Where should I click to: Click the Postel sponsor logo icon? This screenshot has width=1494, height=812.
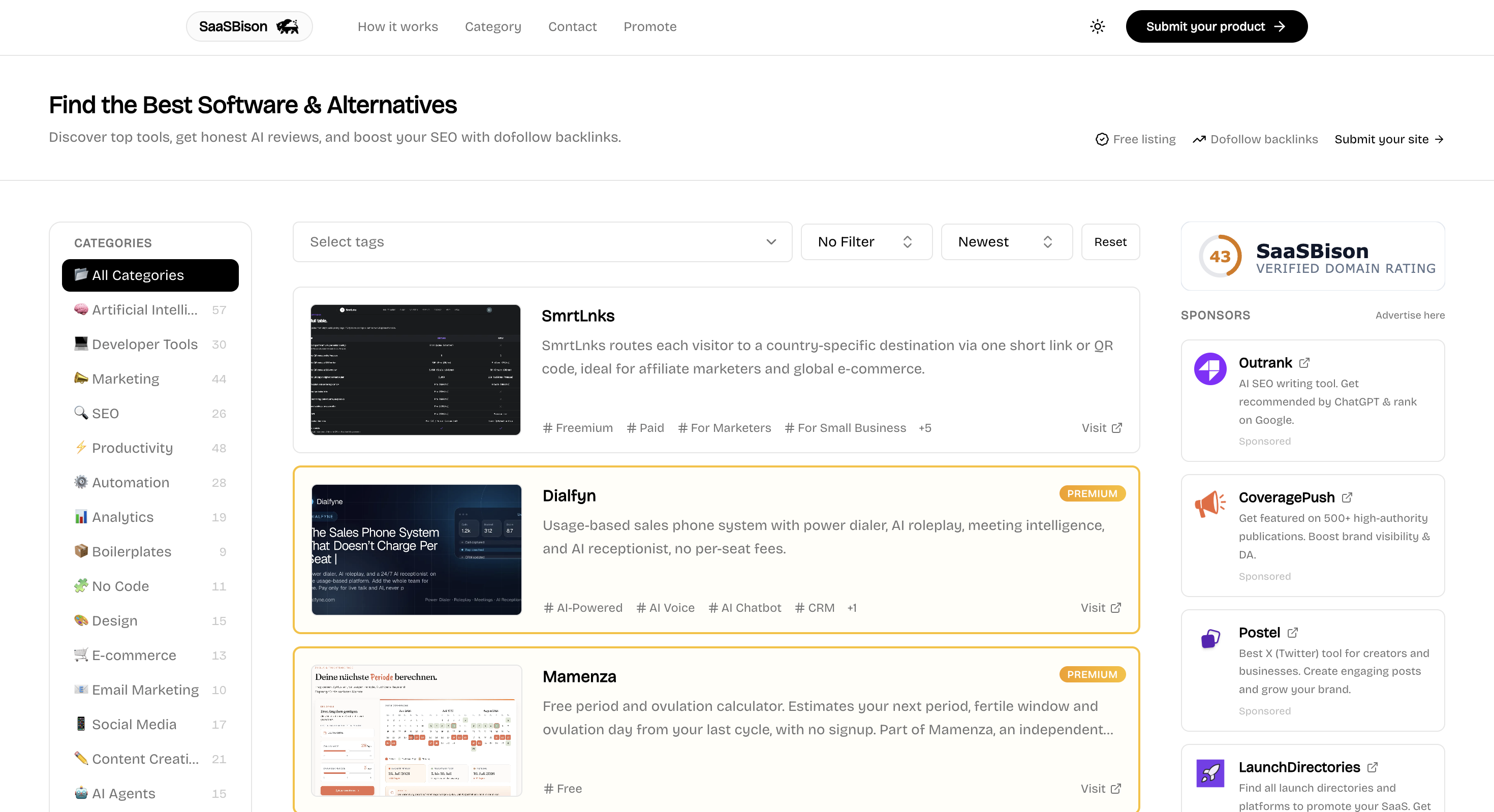click(1210, 639)
